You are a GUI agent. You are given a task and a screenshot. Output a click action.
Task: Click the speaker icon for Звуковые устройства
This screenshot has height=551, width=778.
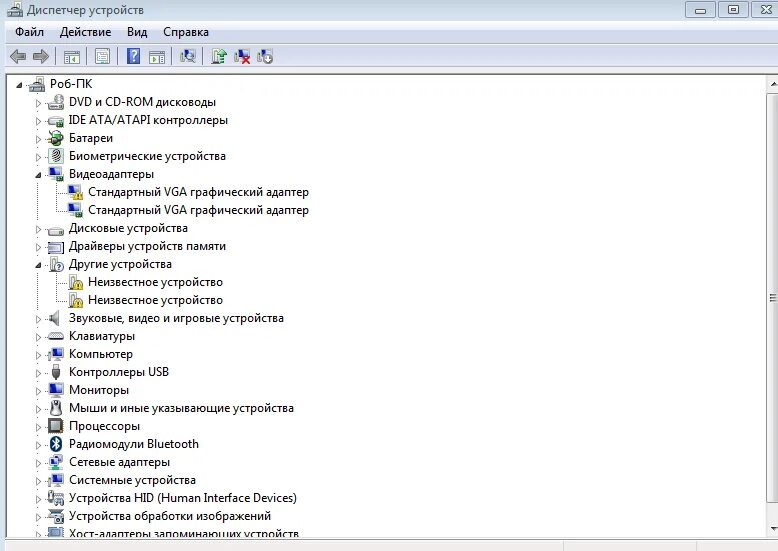point(55,318)
